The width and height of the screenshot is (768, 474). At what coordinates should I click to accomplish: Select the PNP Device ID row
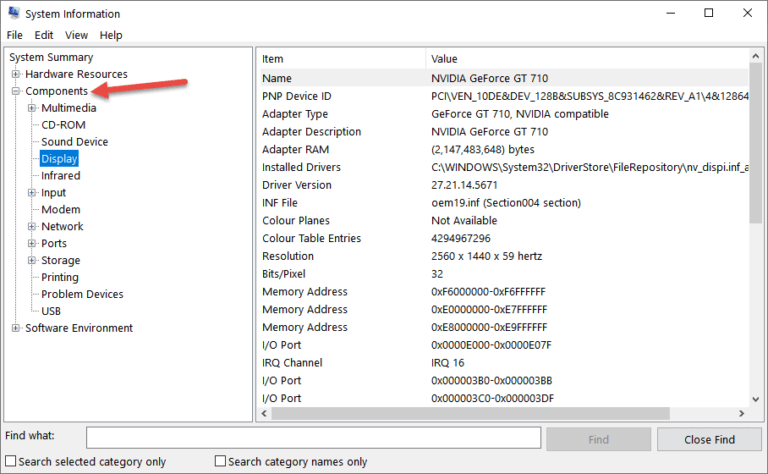point(503,96)
